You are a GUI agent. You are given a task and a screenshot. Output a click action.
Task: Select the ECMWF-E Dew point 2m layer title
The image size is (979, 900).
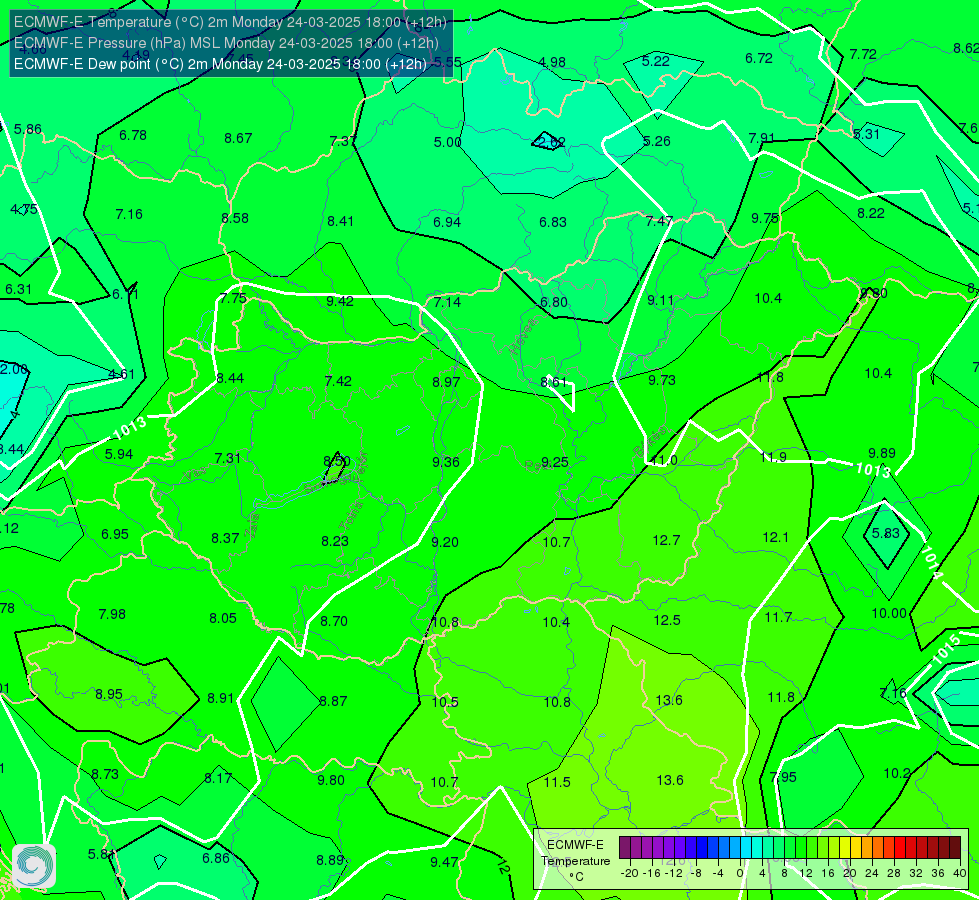click(x=220, y=64)
